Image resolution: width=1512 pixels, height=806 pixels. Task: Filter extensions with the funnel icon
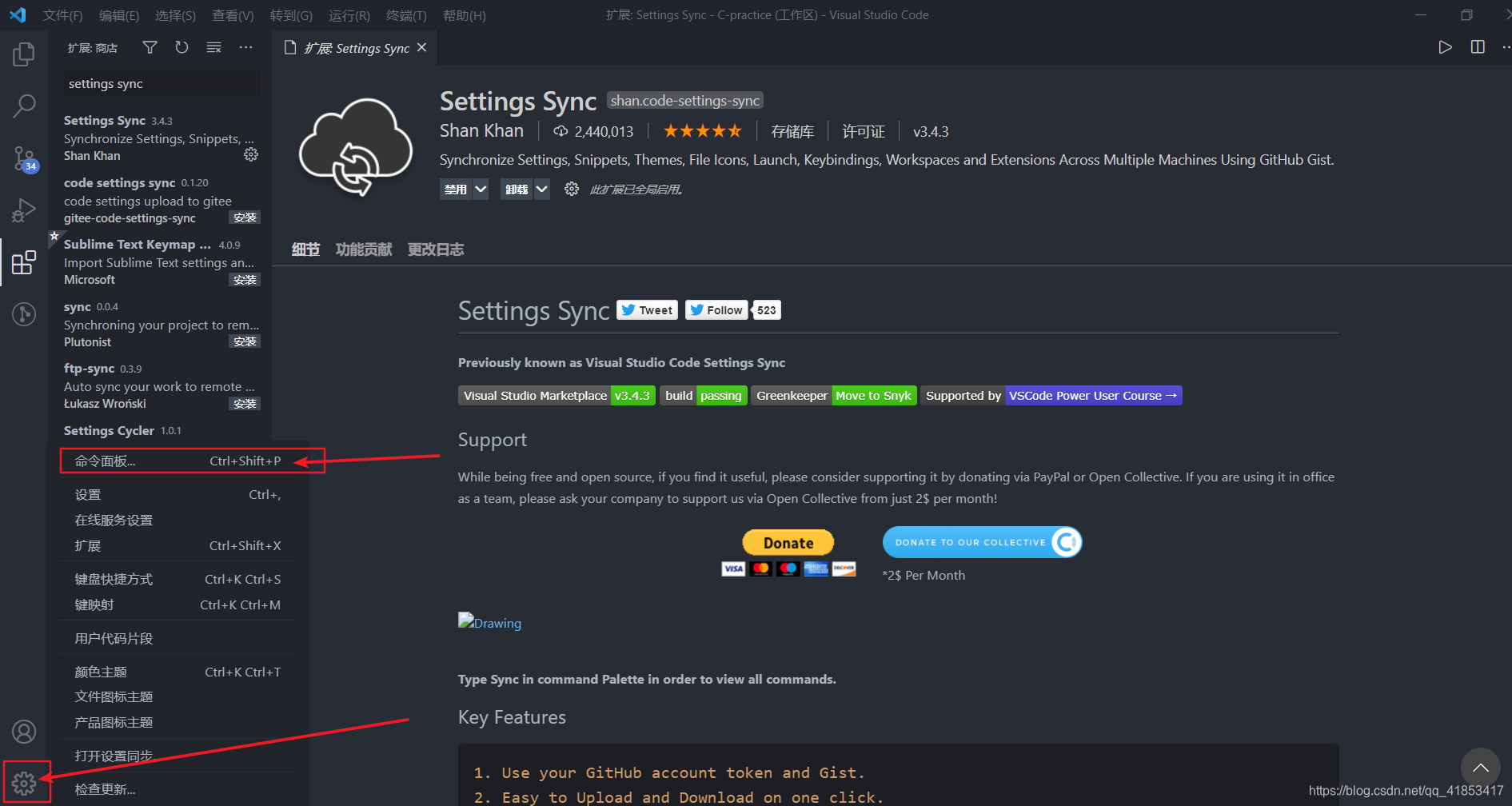point(150,48)
